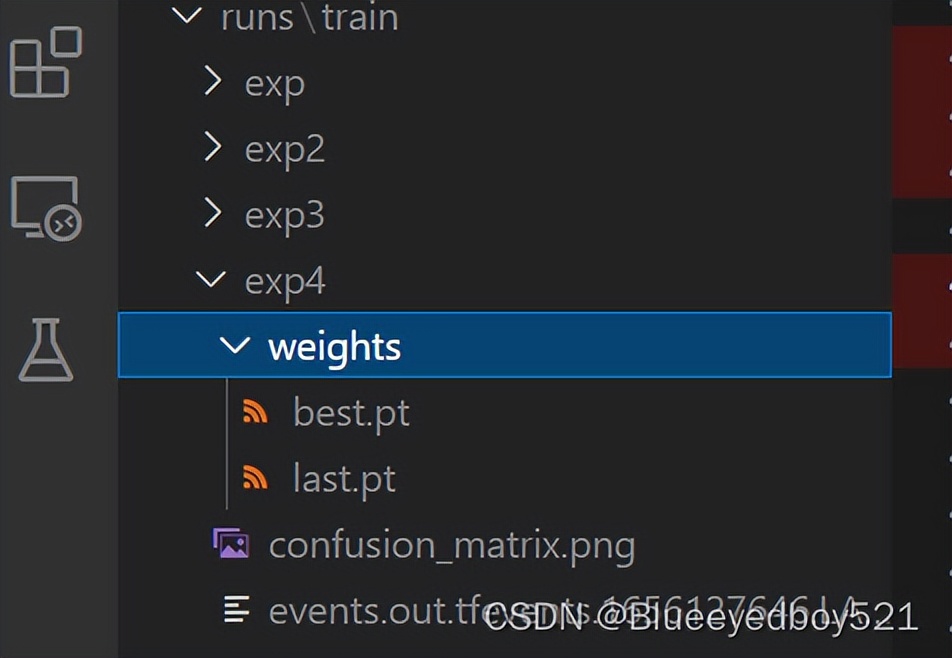Open the Extensions view in the activity bar

click(x=45, y=62)
